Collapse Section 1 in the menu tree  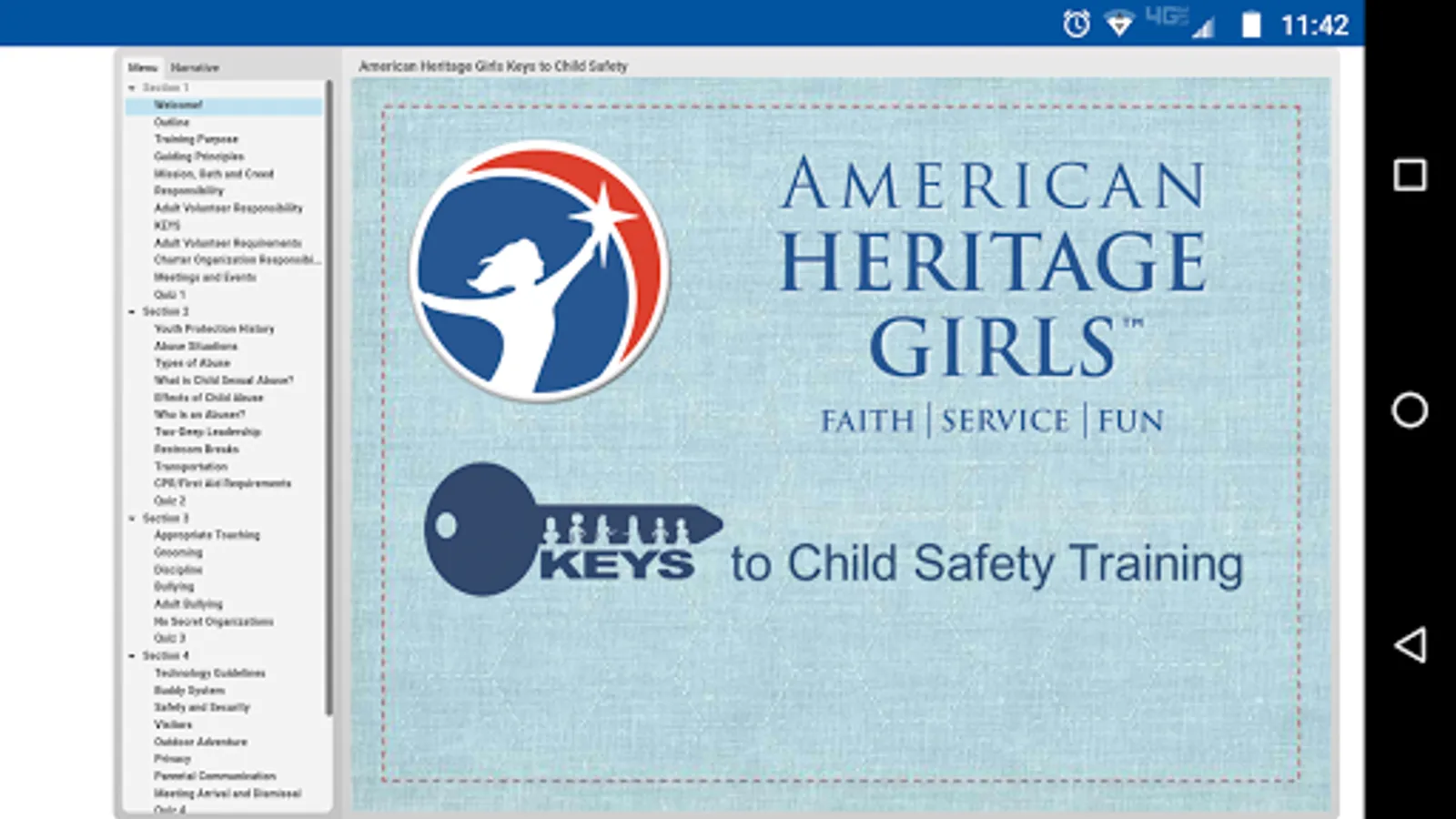point(132,88)
